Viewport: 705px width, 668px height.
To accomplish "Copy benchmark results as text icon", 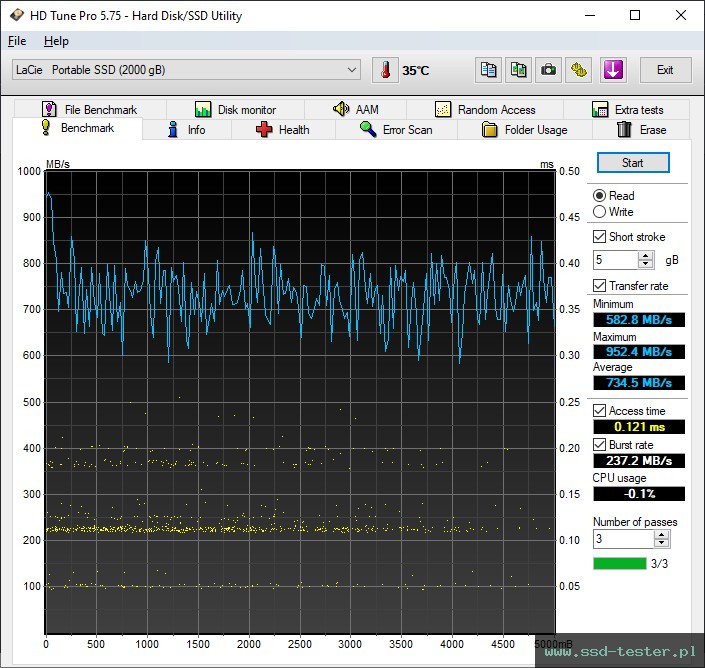I will pos(489,70).
